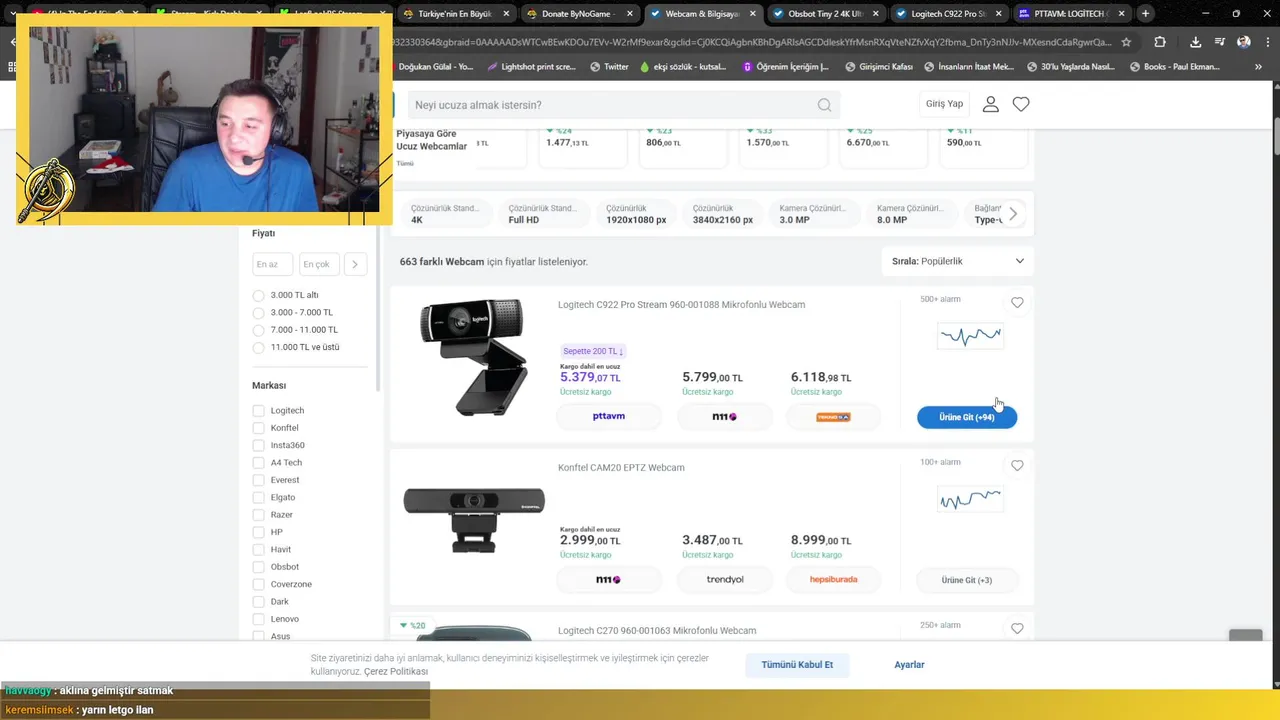Open favorites heart in site header
The image size is (1280, 720).
coord(1021,104)
